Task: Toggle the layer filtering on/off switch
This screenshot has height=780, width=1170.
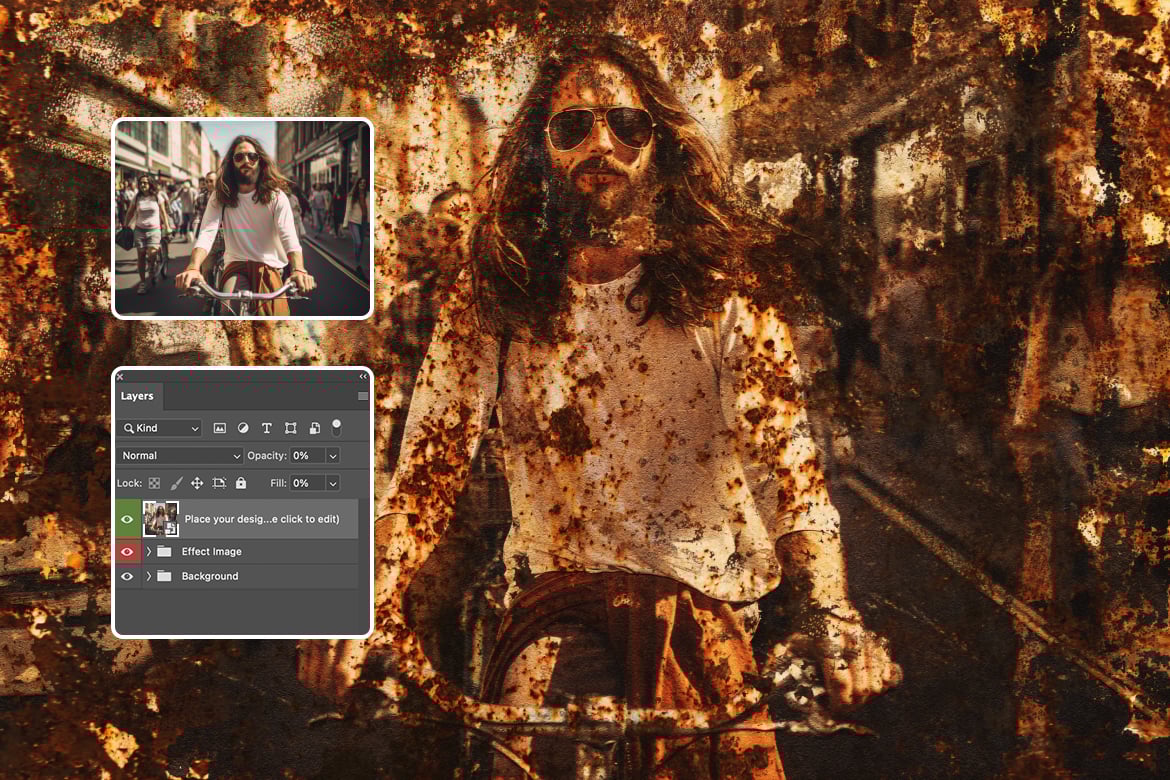Action: [337, 428]
